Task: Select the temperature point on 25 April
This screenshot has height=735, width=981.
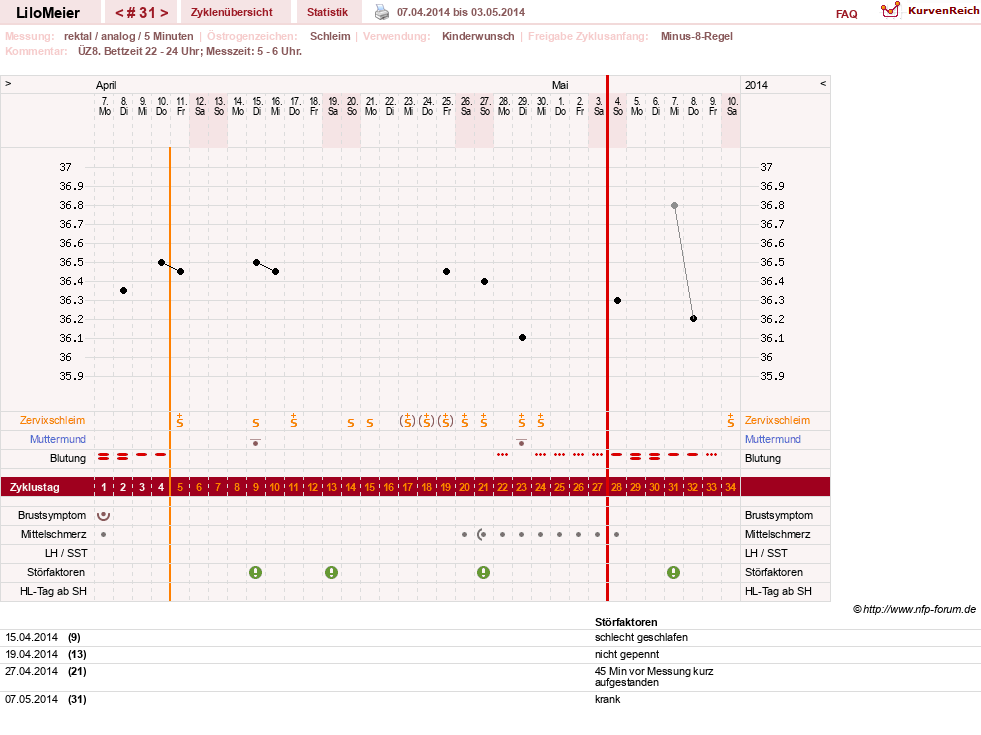Action: coord(446,271)
